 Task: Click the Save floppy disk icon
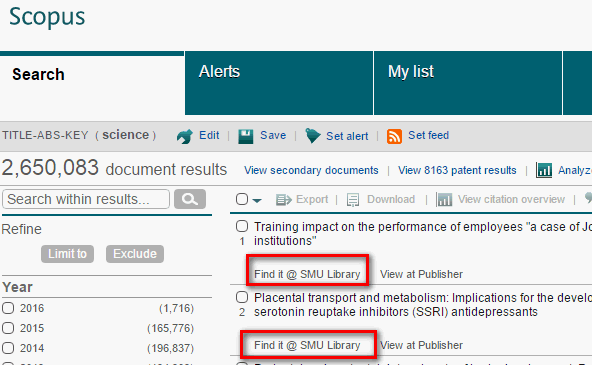click(x=245, y=136)
